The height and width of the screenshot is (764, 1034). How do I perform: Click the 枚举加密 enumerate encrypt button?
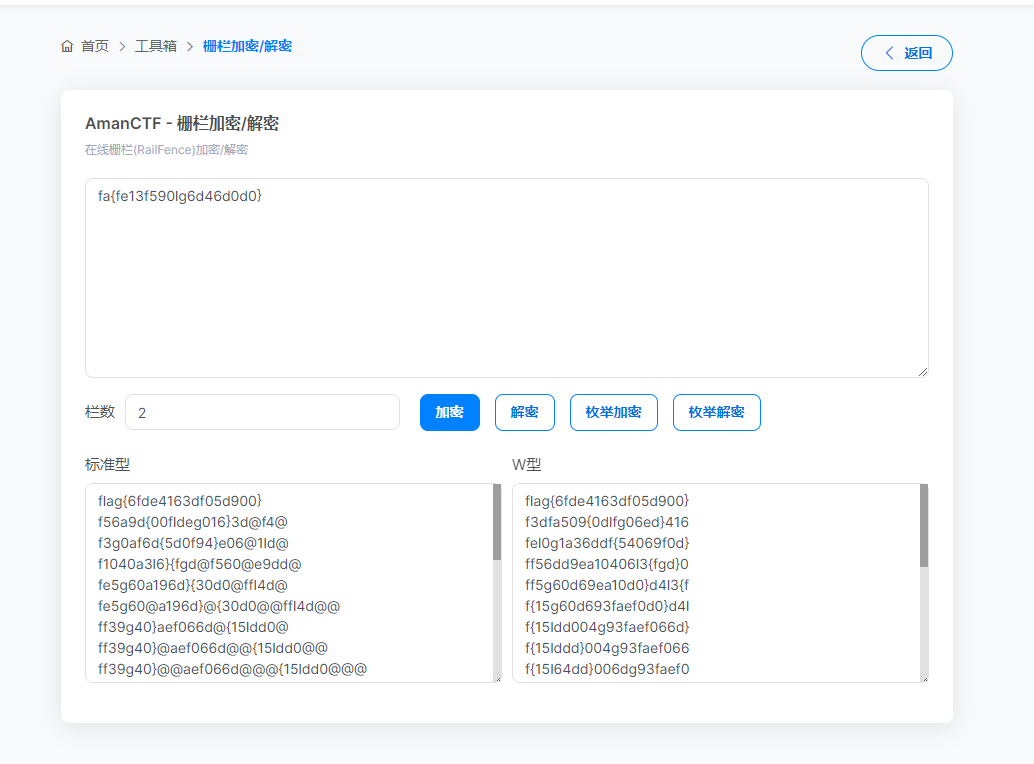(x=613, y=412)
